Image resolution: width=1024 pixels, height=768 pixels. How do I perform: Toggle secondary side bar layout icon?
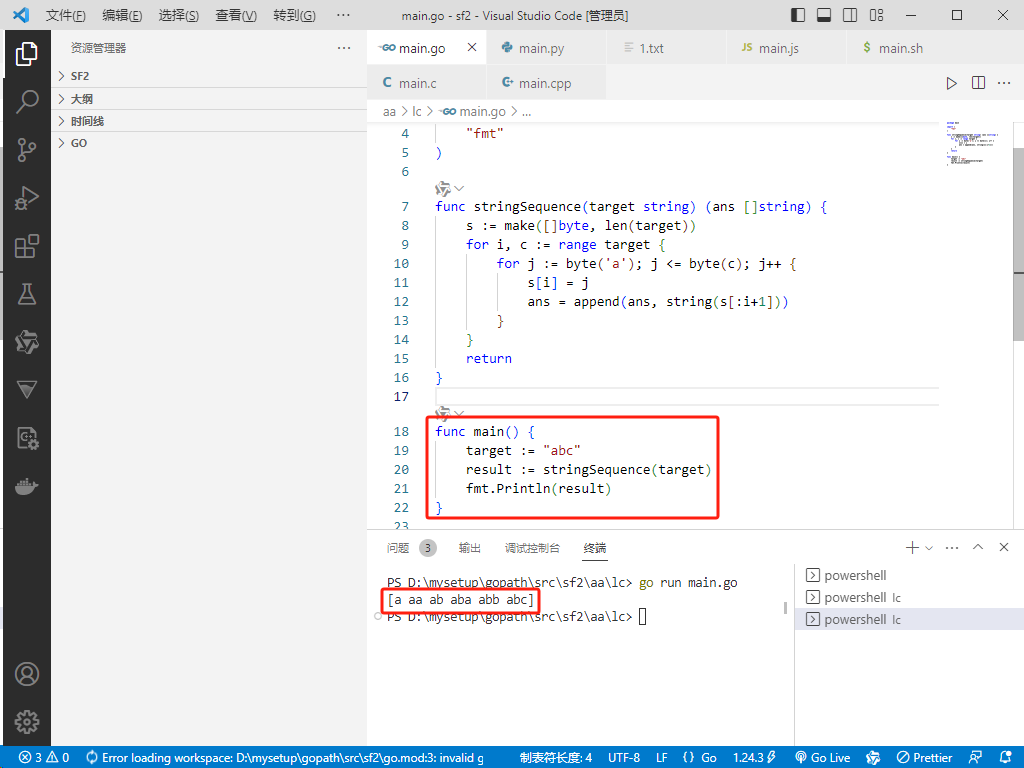click(850, 15)
